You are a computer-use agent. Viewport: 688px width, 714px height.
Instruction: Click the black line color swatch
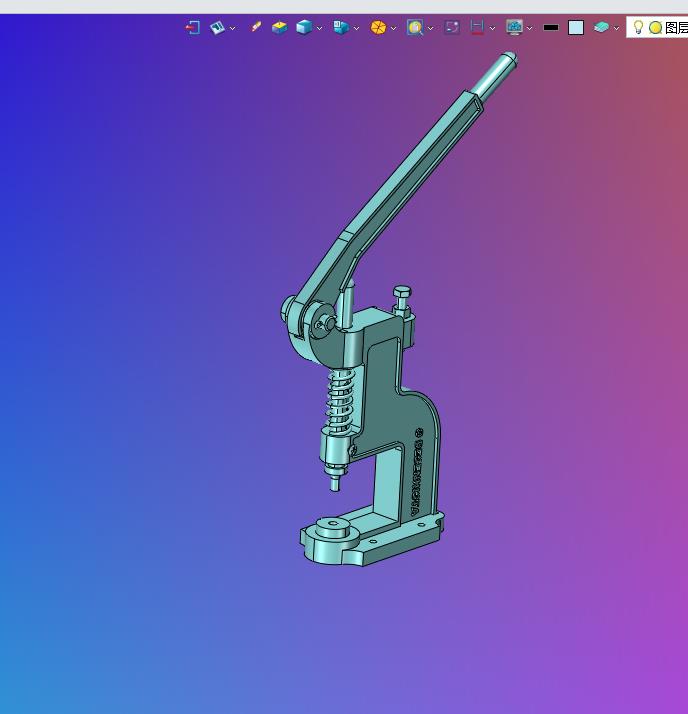551,27
